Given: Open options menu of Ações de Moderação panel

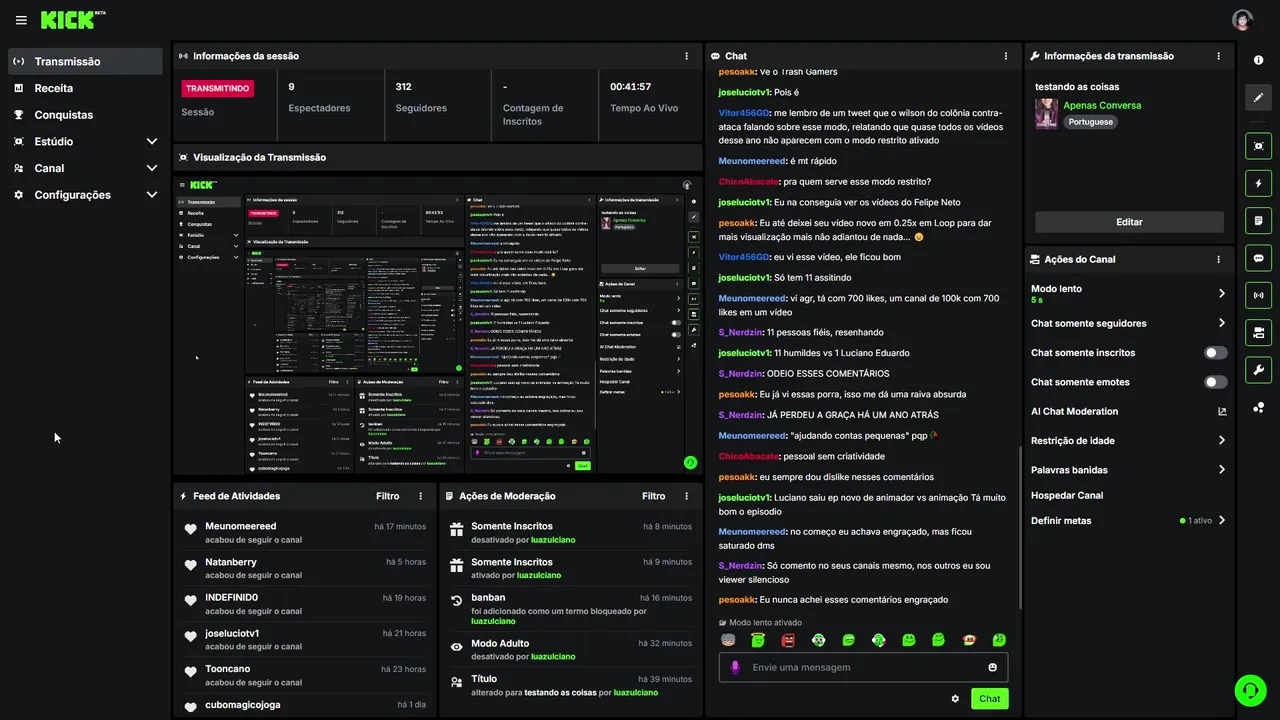Looking at the screenshot, I should (686, 496).
